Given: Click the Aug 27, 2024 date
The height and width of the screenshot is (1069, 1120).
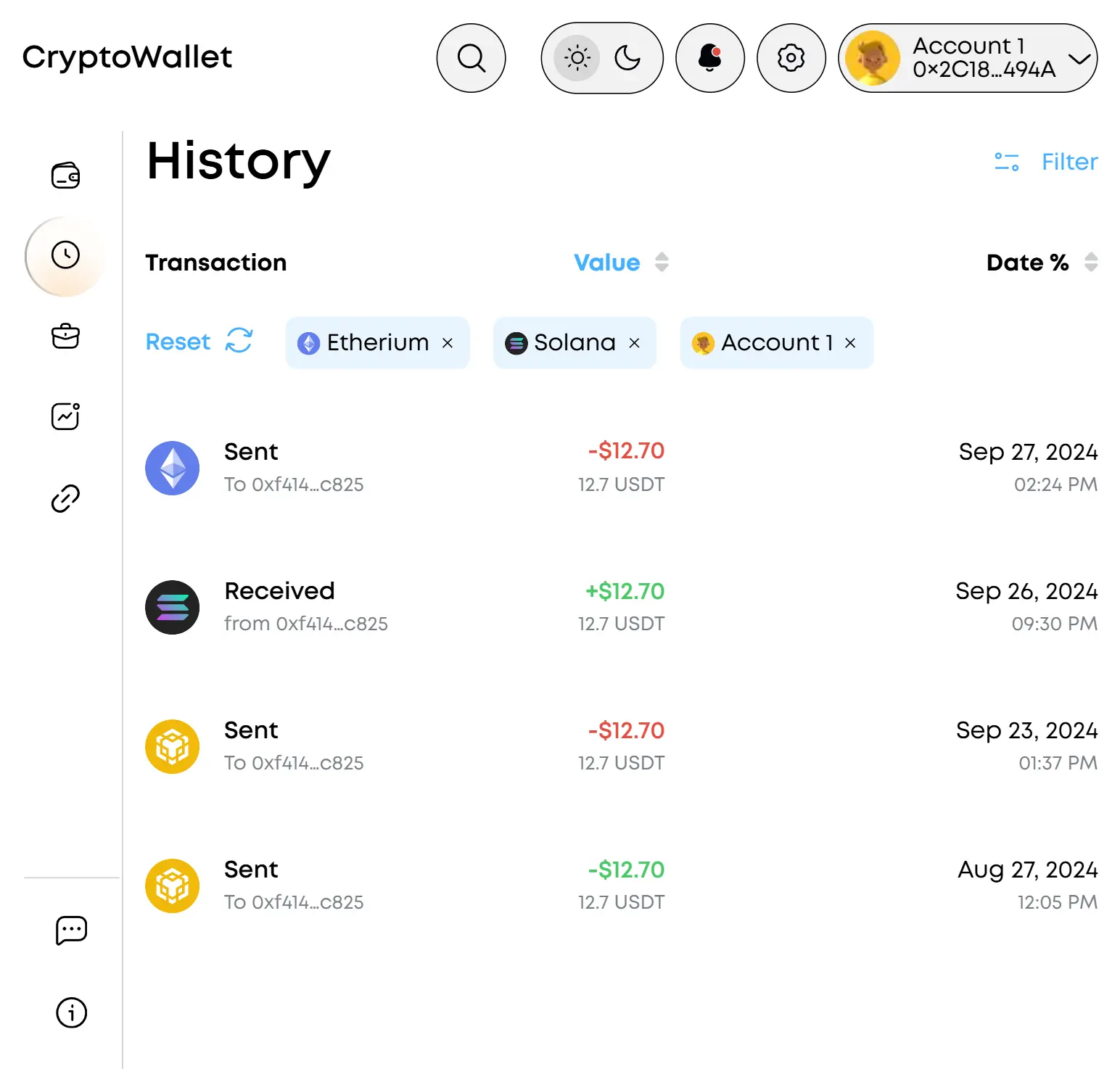Looking at the screenshot, I should pyautogui.click(x=1028, y=870).
